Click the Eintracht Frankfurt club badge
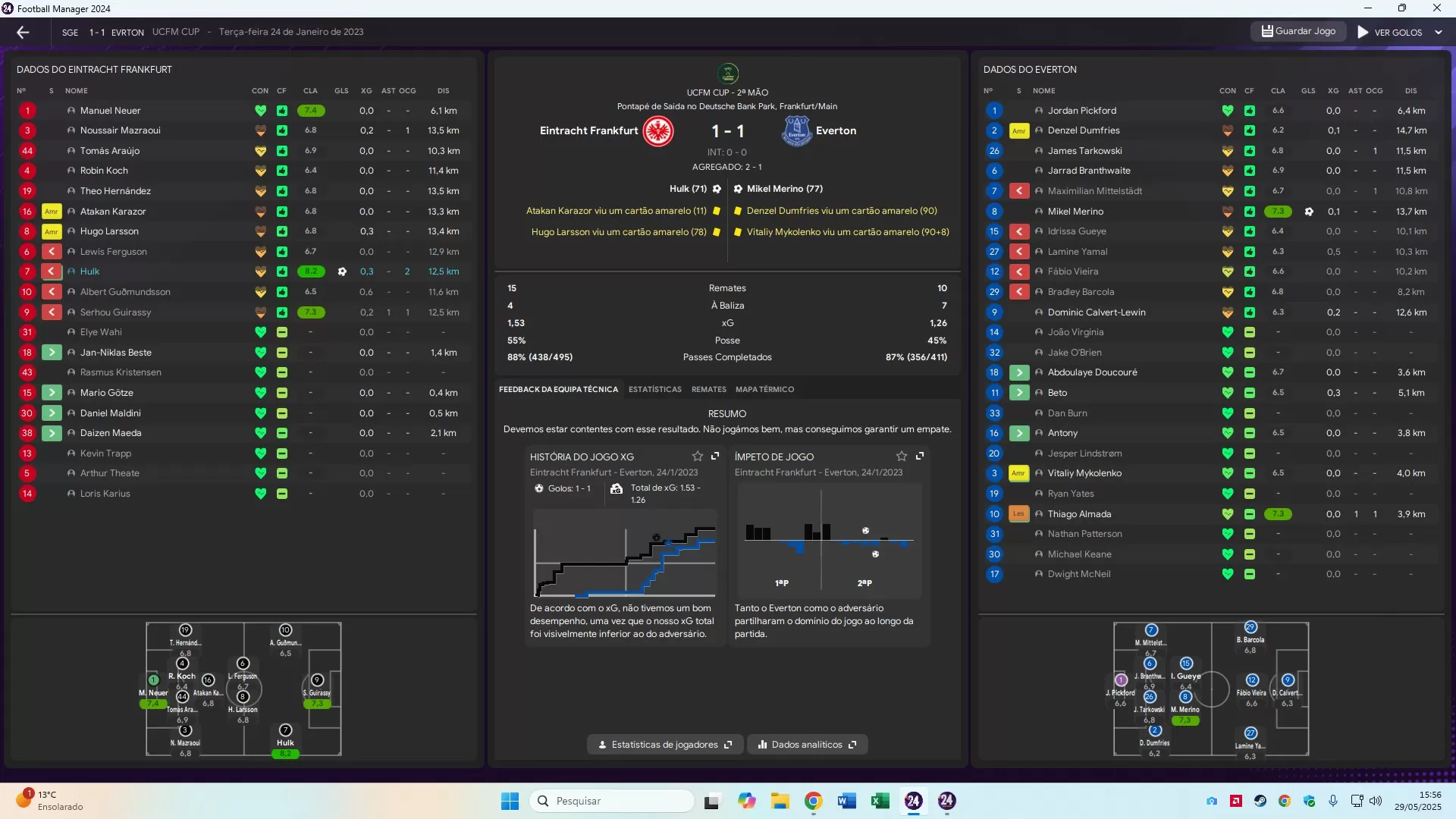The height and width of the screenshot is (819, 1456). pos(658,131)
